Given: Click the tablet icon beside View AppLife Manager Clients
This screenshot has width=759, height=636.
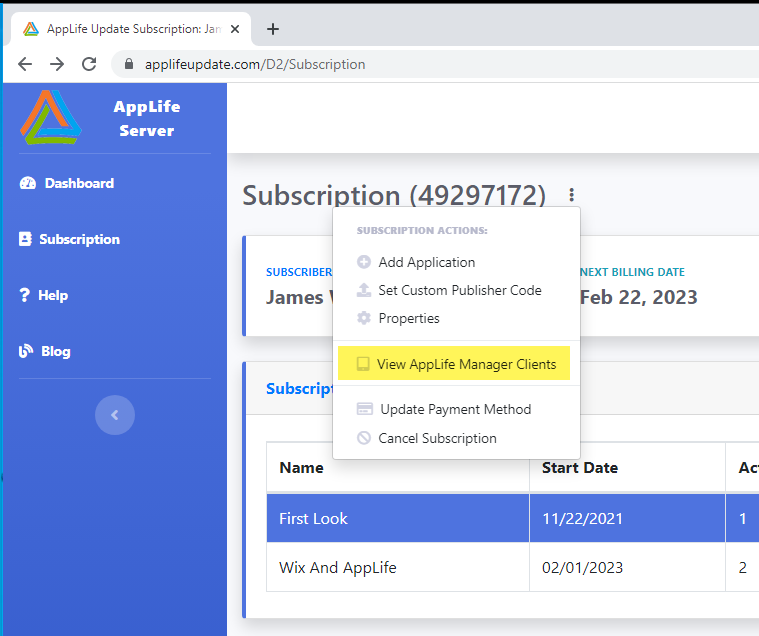Looking at the screenshot, I should click(x=363, y=364).
